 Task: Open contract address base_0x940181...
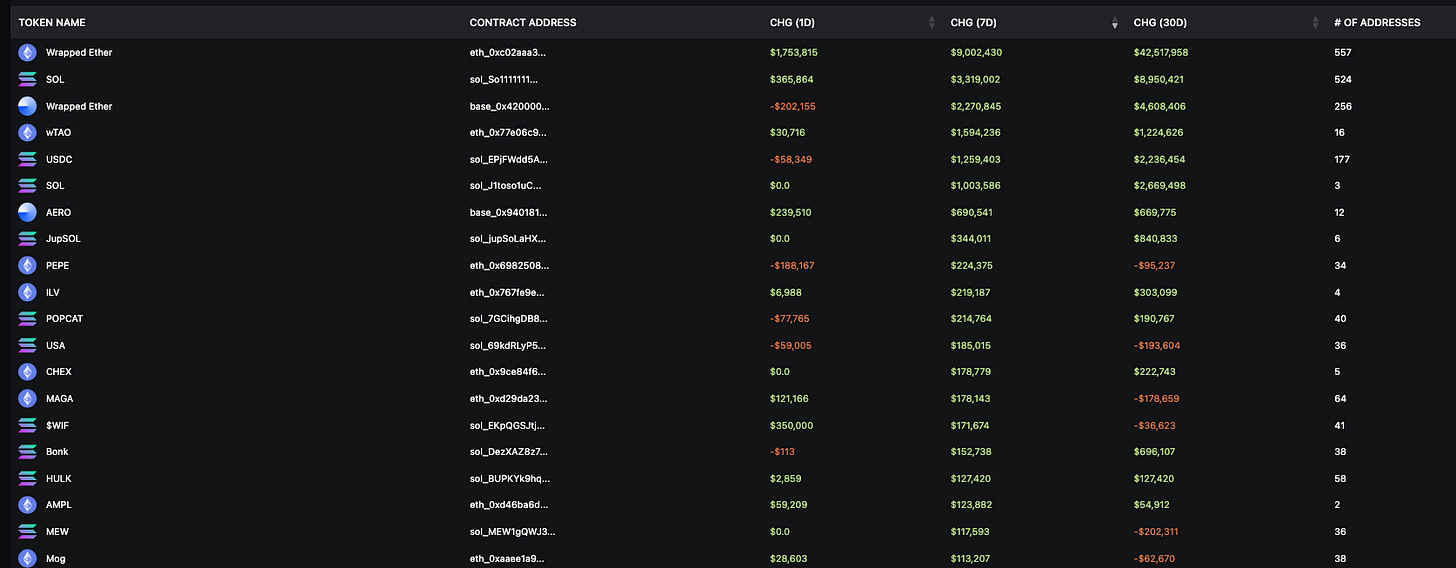(x=509, y=212)
